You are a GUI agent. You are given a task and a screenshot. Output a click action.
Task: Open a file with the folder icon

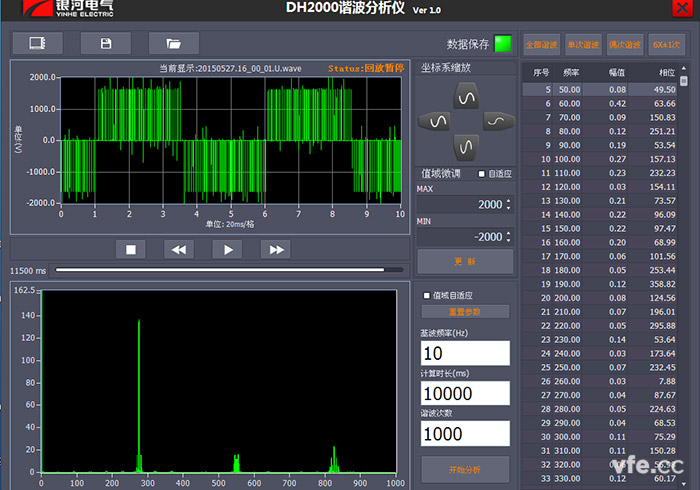click(173, 43)
